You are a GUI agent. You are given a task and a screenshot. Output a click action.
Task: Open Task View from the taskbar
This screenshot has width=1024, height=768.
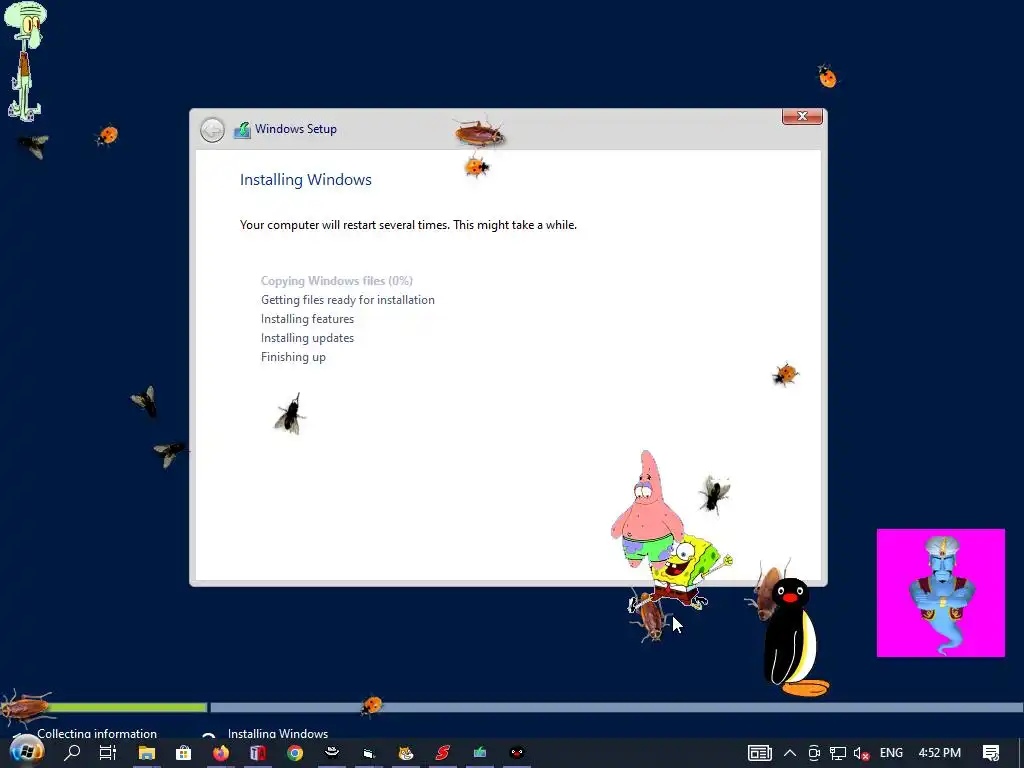pyautogui.click(x=108, y=753)
